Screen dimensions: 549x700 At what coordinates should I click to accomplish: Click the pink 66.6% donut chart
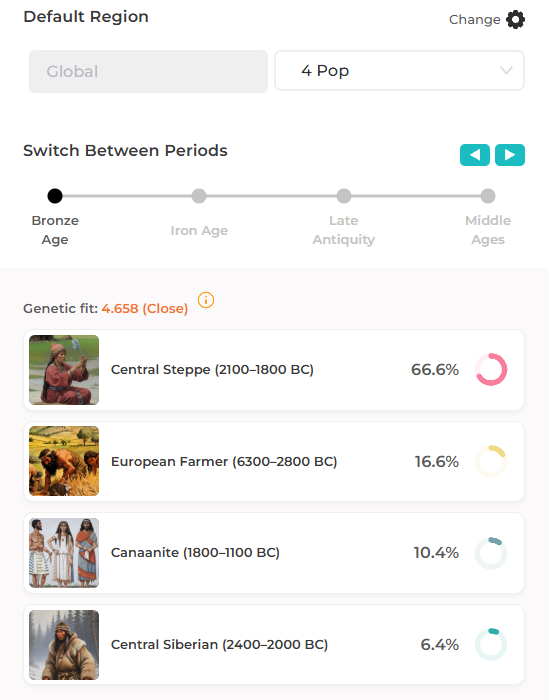pyautogui.click(x=491, y=370)
